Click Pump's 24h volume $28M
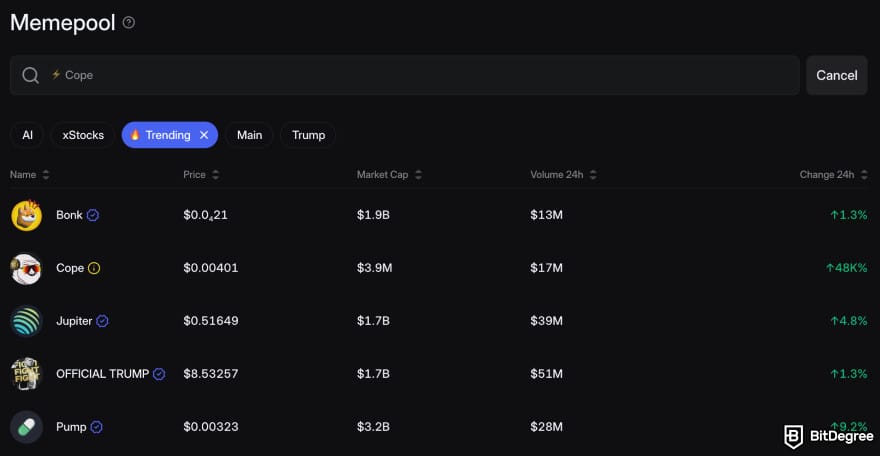This screenshot has height=456, width=880. 546,427
